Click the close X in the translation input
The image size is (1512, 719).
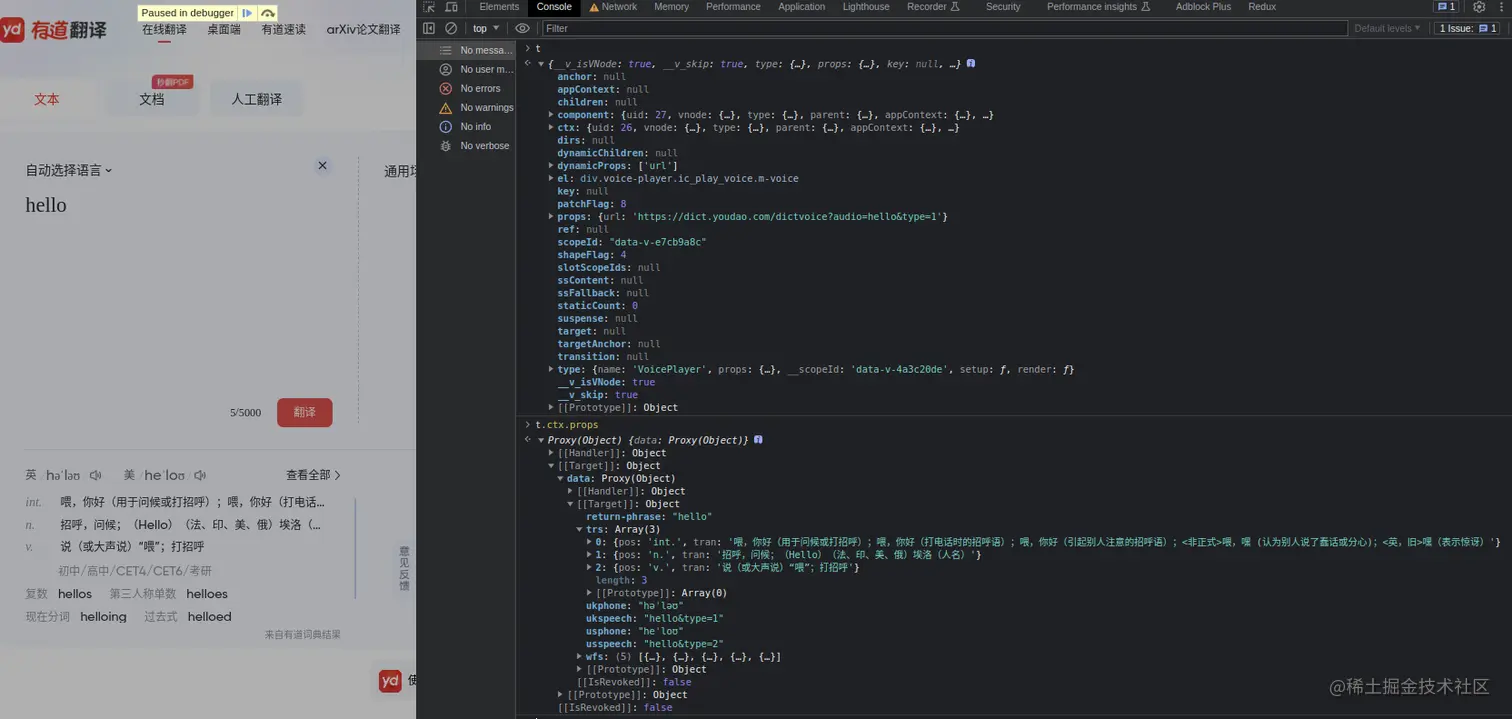(322, 166)
